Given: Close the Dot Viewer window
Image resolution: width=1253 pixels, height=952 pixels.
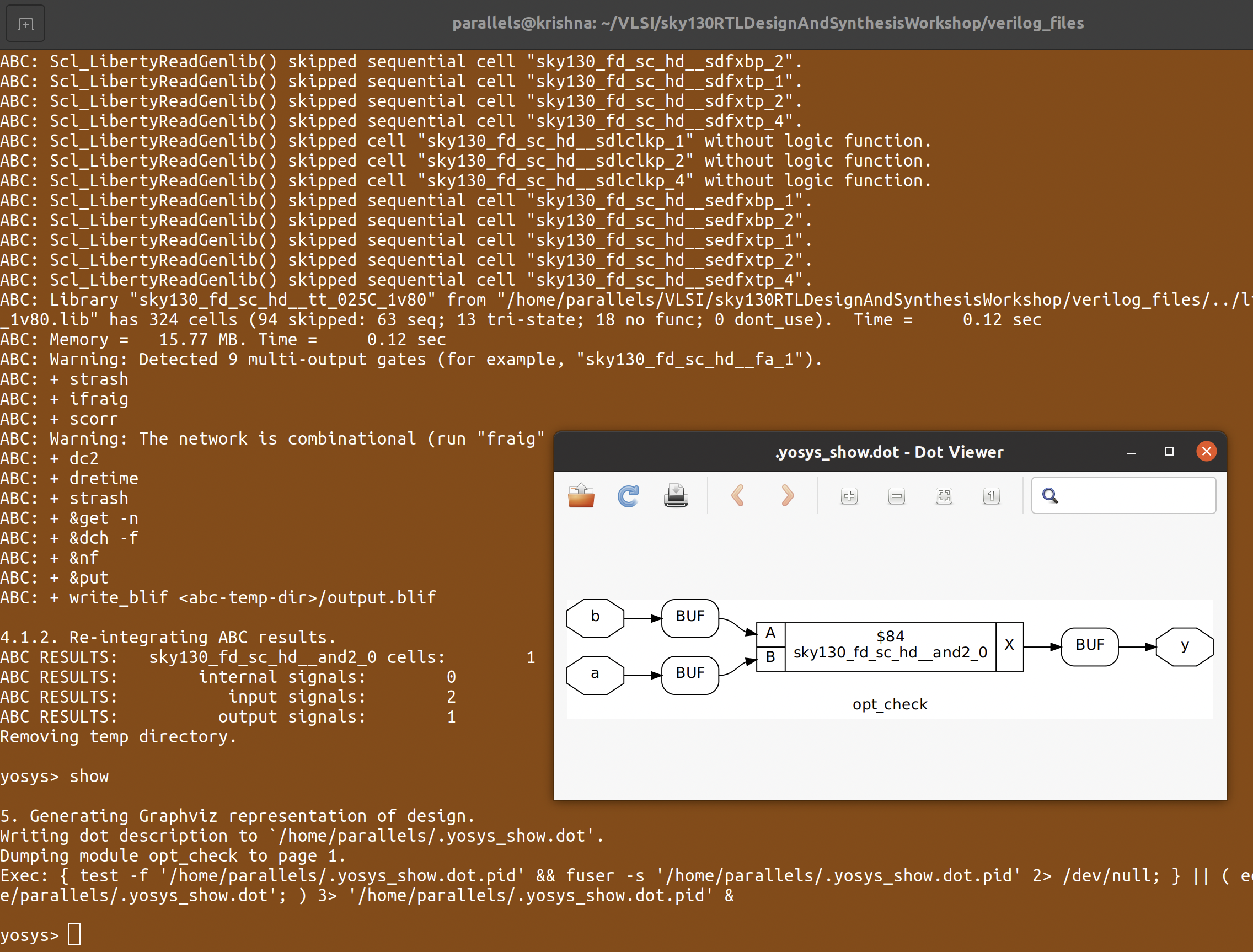Looking at the screenshot, I should pyautogui.click(x=1206, y=452).
